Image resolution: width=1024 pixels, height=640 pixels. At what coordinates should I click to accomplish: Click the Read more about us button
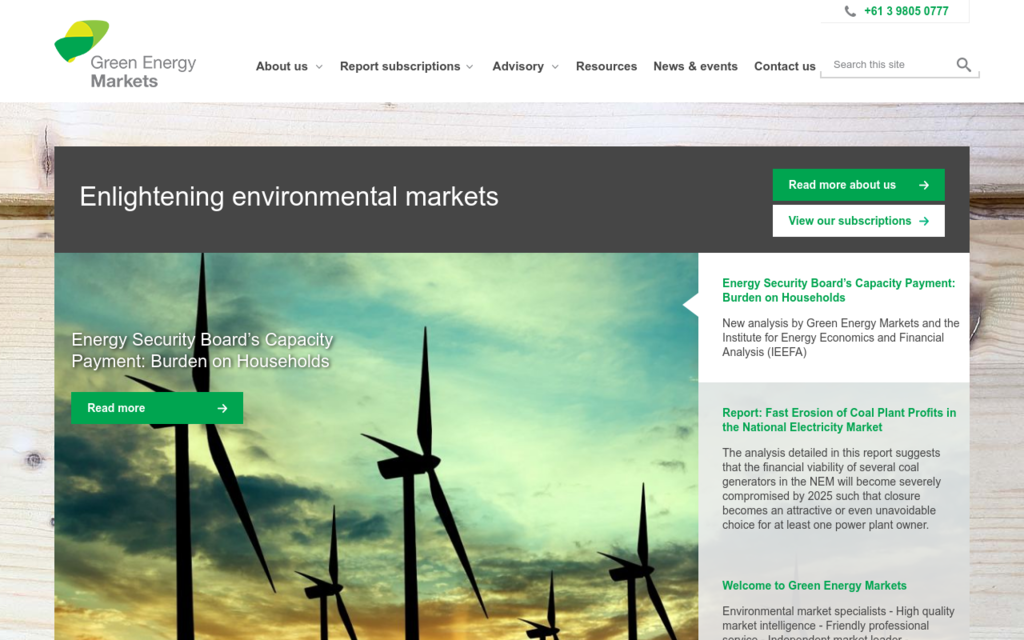point(858,185)
